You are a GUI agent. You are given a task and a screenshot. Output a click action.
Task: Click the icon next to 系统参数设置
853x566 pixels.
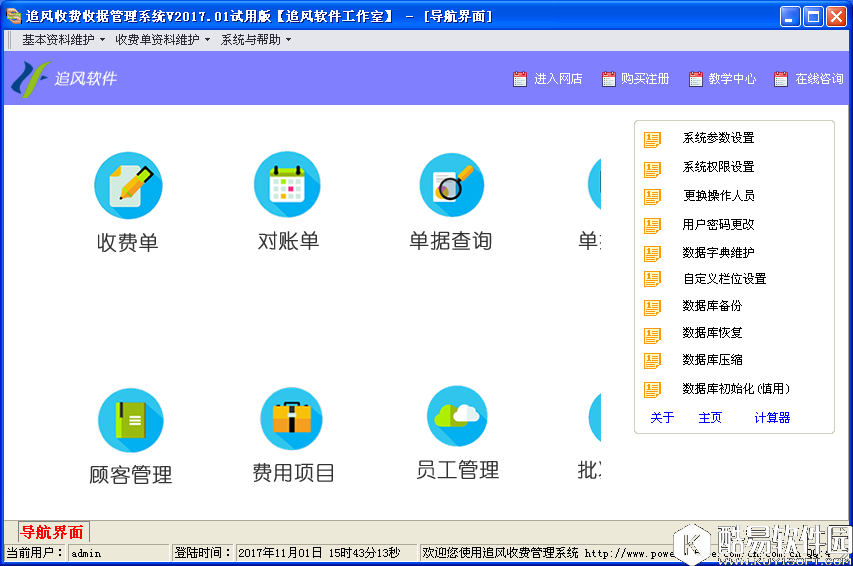coord(652,139)
